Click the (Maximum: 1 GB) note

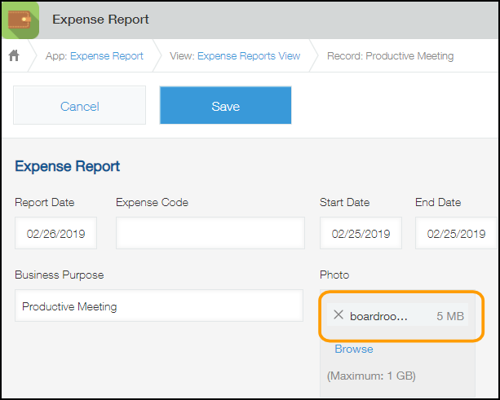(x=371, y=376)
